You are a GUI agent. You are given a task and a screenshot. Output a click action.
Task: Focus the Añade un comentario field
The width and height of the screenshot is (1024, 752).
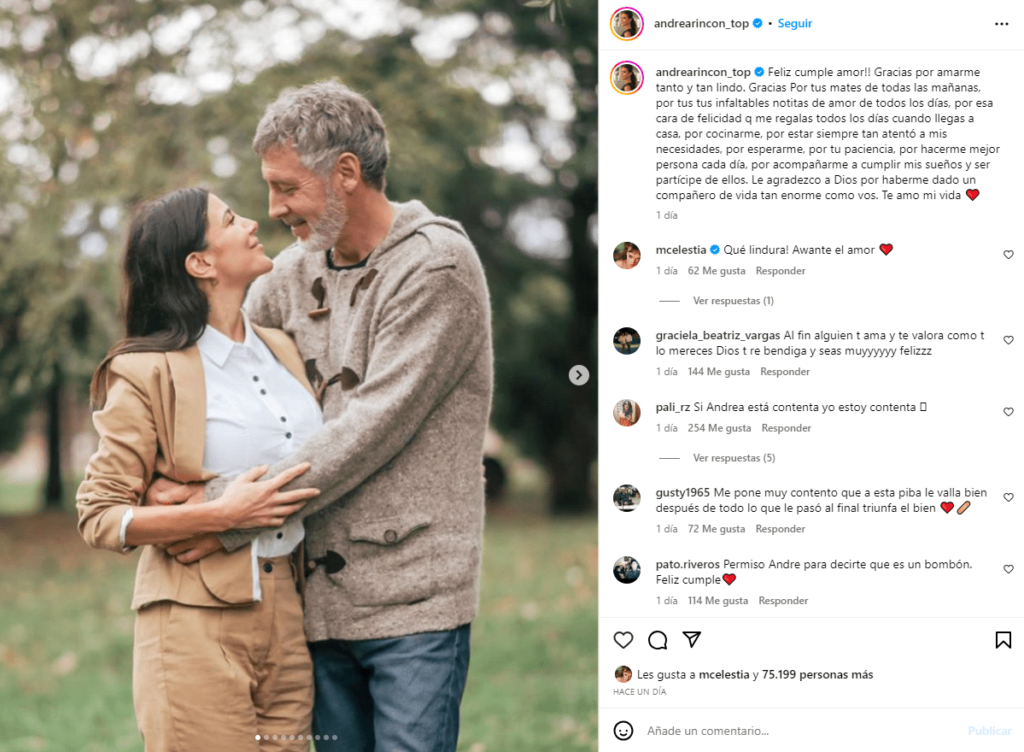[x=803, y=731]
